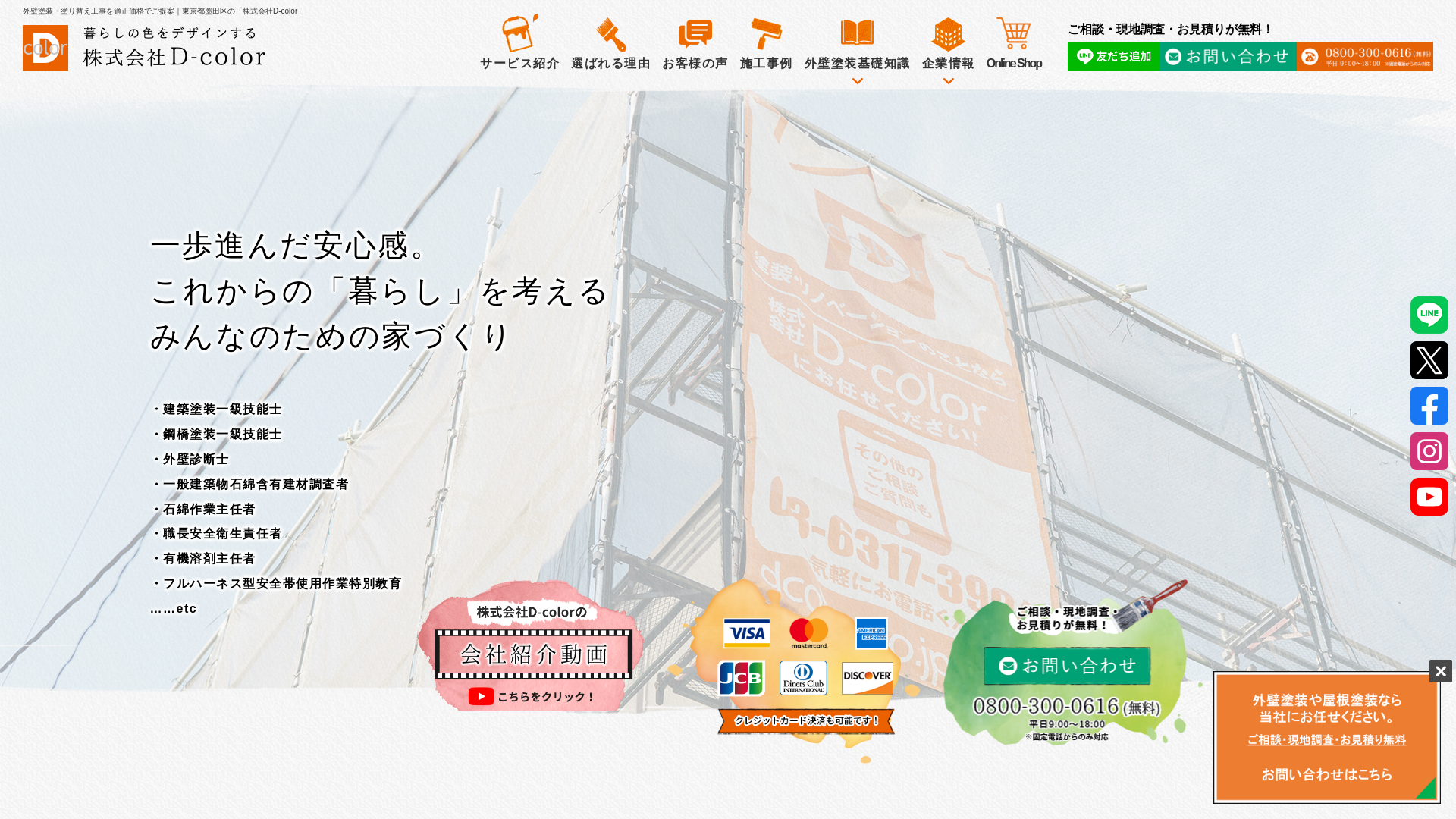The width and height of the screenshot is (1456, 819).
Task: Click the paint bucket サービス紹介 icon
Action: click(519, 34)
